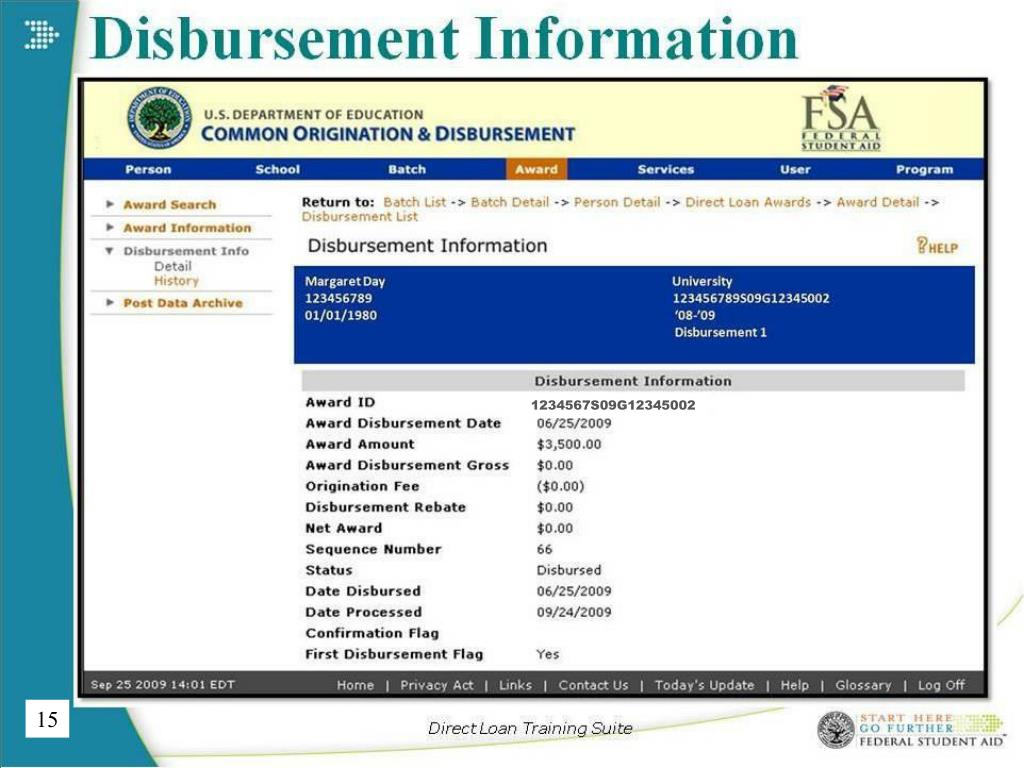This screenshot has height=768, width=1024.
Task: Expand the Award Search arrow
Action: pyautogui.click(x=110, y=204)
